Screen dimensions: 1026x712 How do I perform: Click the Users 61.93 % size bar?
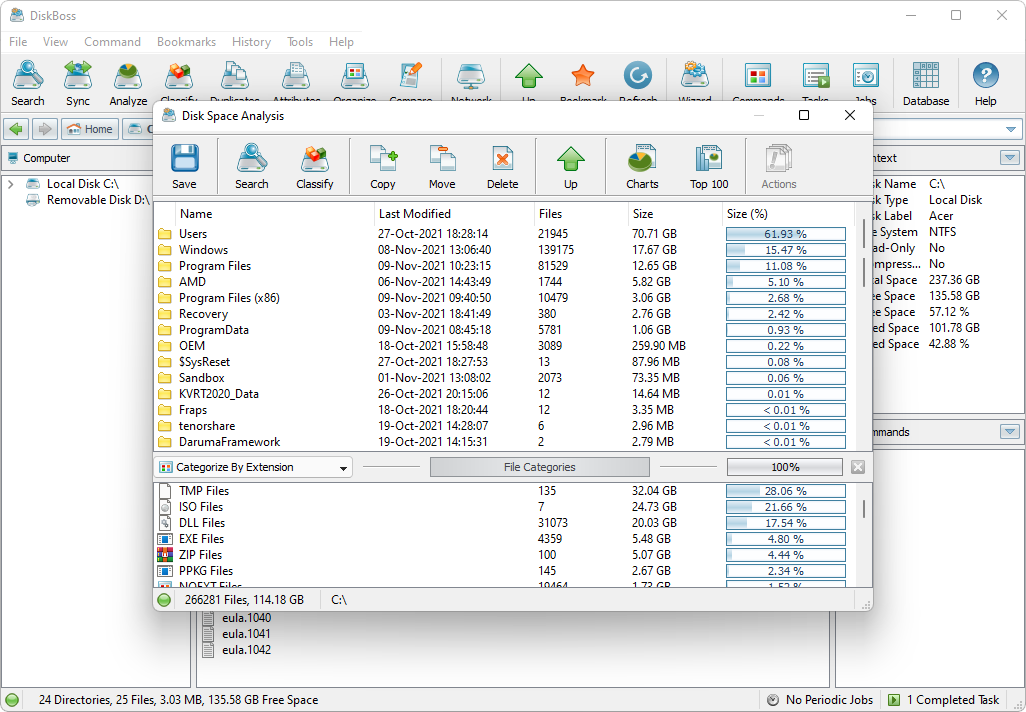click(x=785, y=234)
